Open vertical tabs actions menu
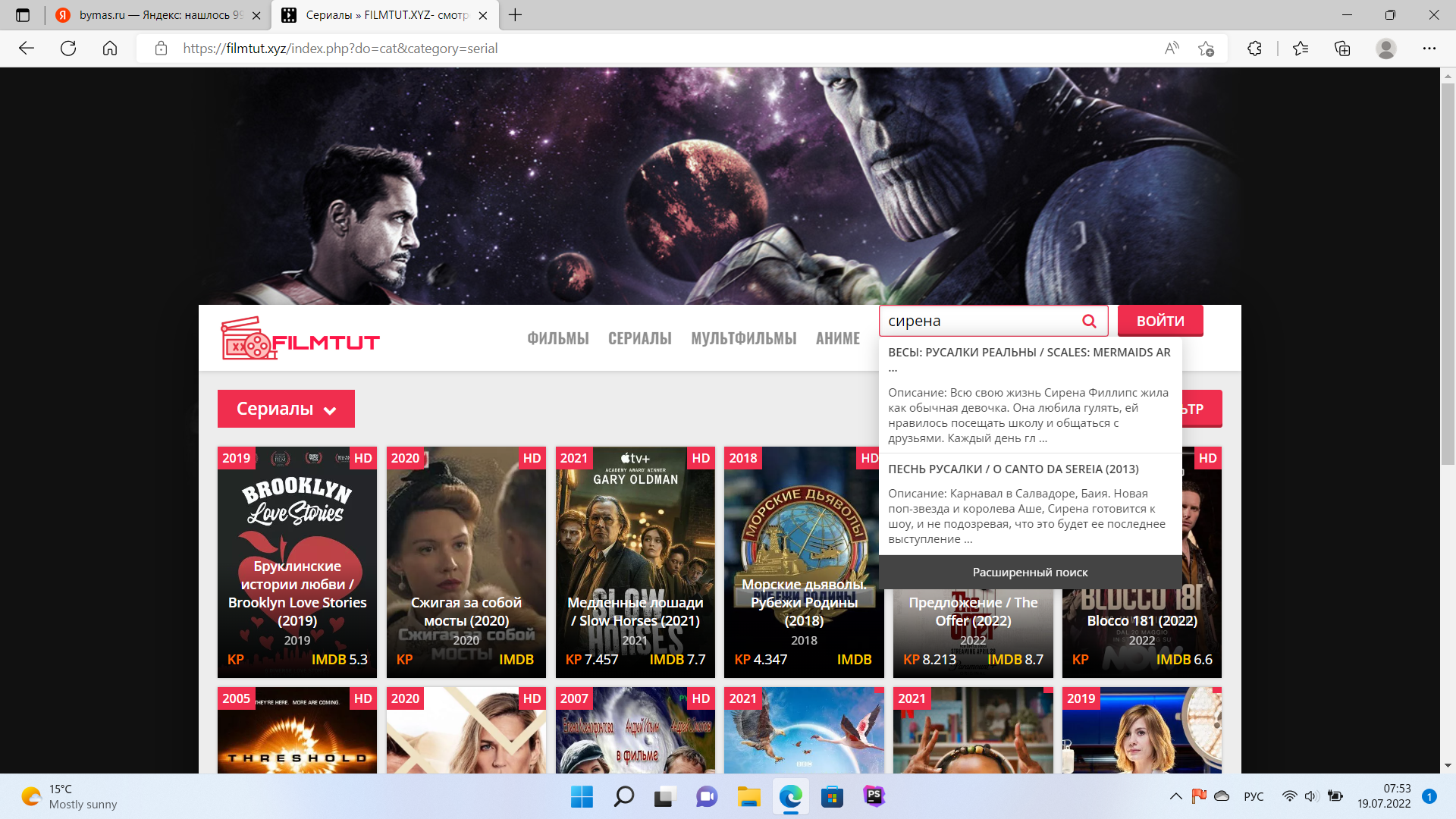The height and width of the screenshot is (819, 1456). pos(23,15)
